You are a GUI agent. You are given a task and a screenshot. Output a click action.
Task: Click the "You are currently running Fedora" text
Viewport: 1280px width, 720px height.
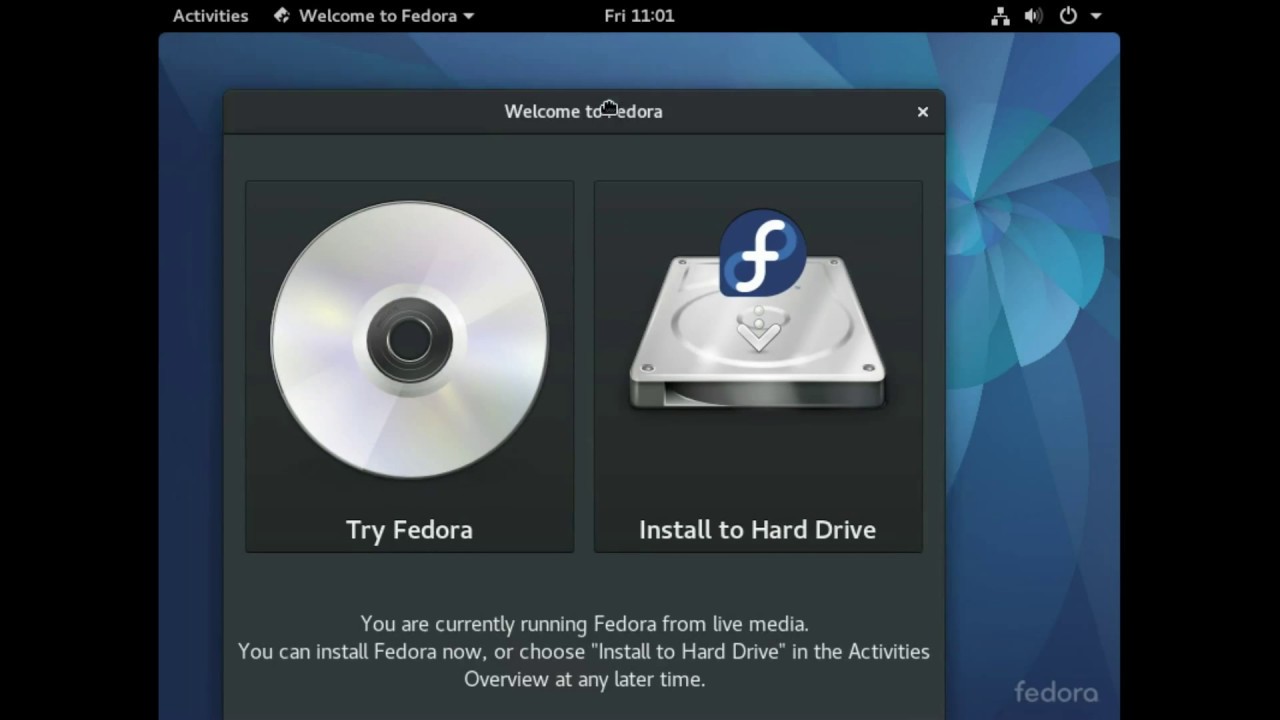point(584,624)
